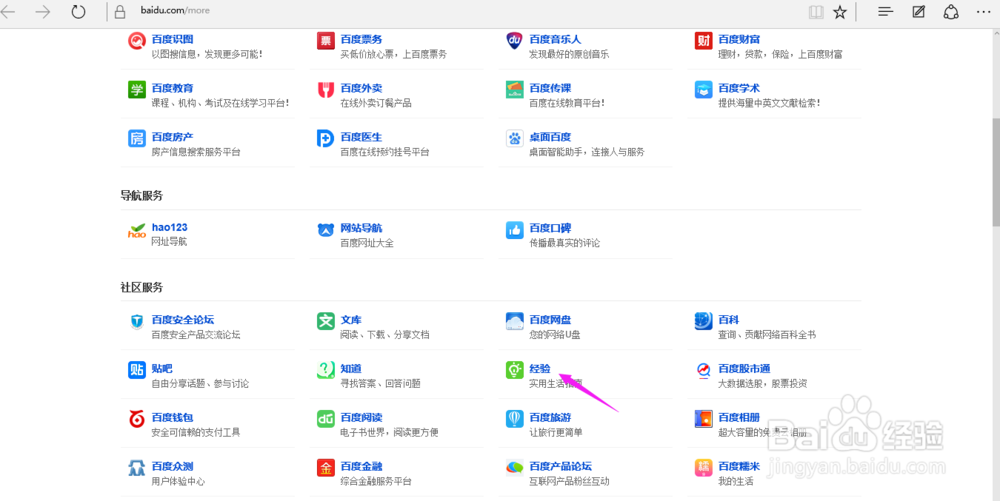
Task: Click the 百度财富 red icon
Action: [x=703, y=41]
